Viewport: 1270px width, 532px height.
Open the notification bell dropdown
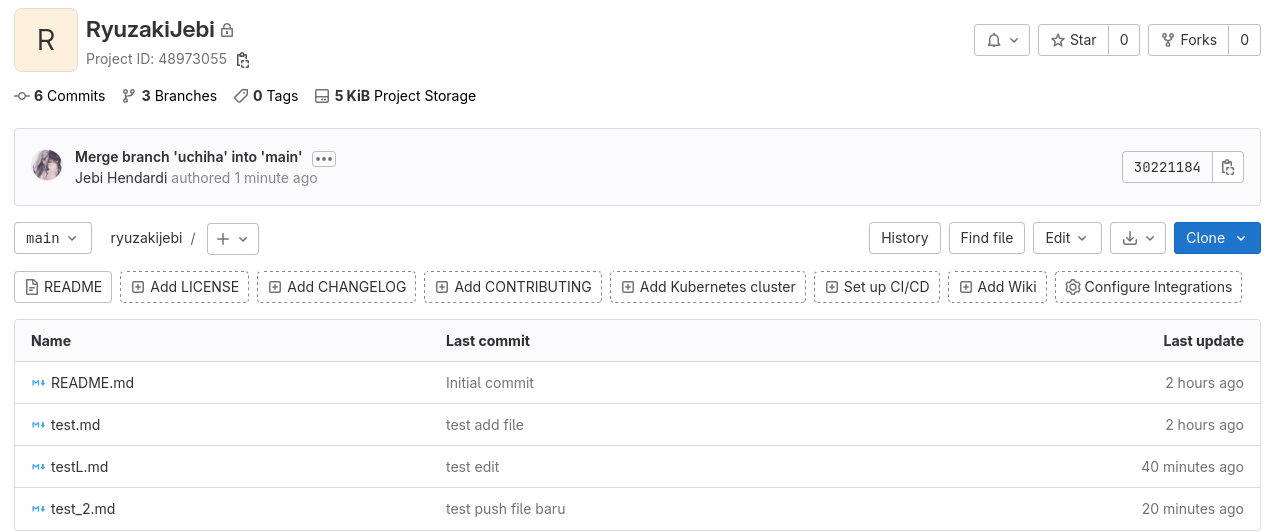(x=1002, y=40)
